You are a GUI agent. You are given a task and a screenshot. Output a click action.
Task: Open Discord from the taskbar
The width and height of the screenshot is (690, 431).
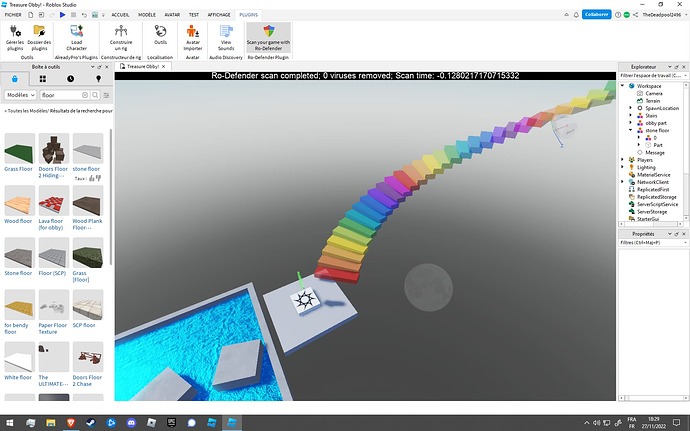point(131,423)
